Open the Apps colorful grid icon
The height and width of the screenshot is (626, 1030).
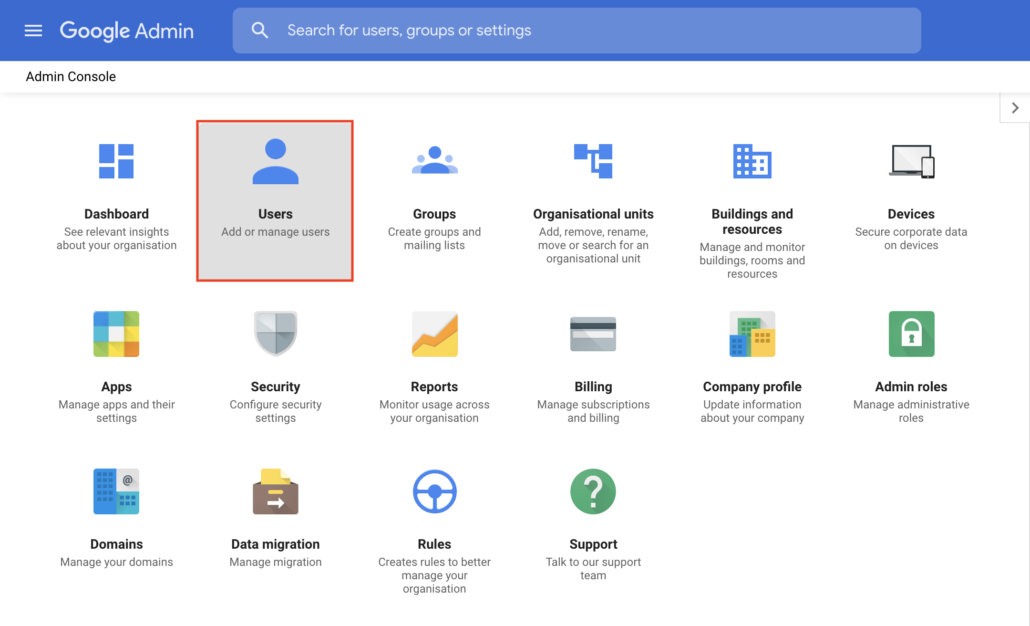click(116, 334)
